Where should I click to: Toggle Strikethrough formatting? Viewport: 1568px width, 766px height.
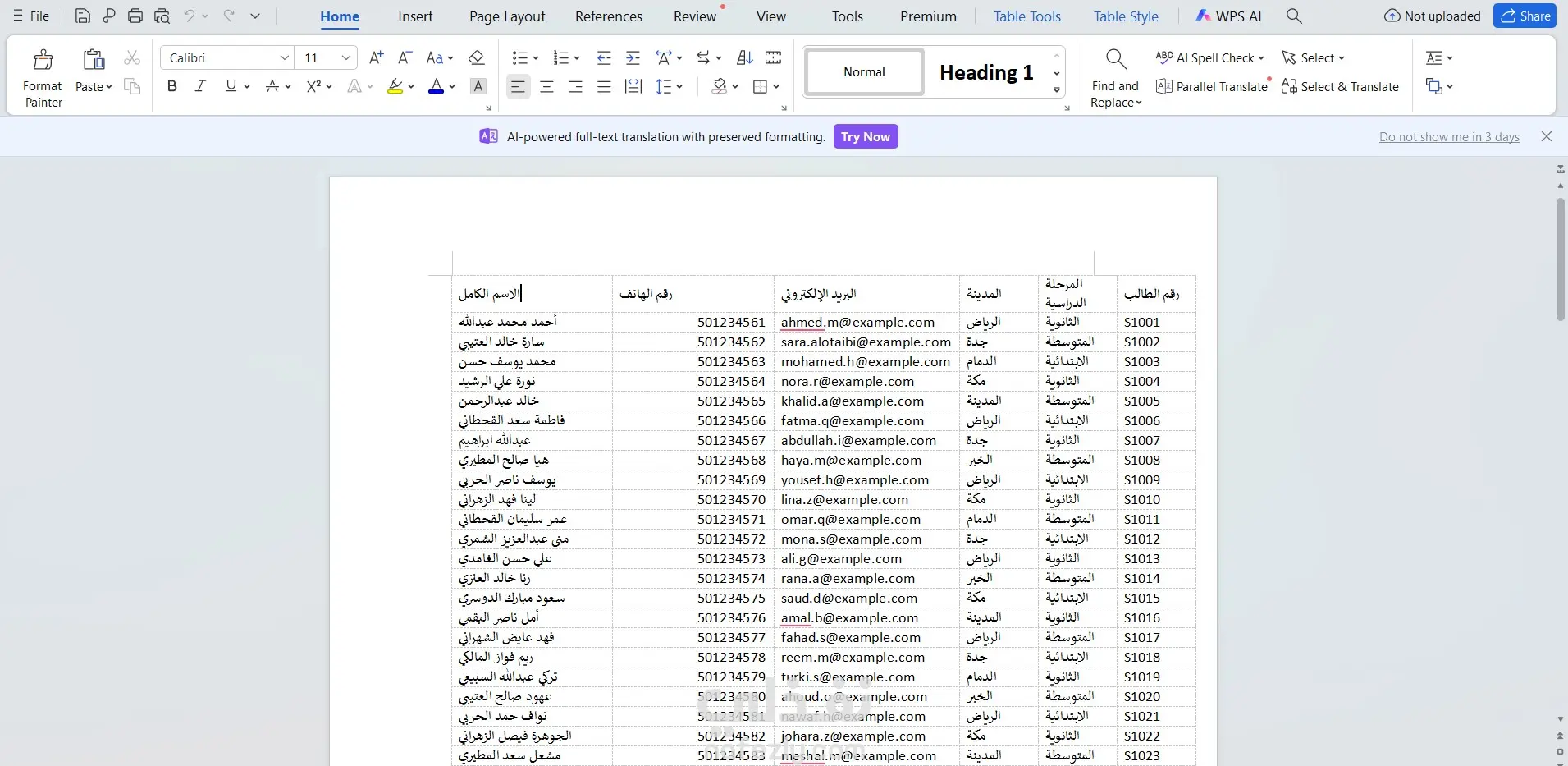coord(272,86)
